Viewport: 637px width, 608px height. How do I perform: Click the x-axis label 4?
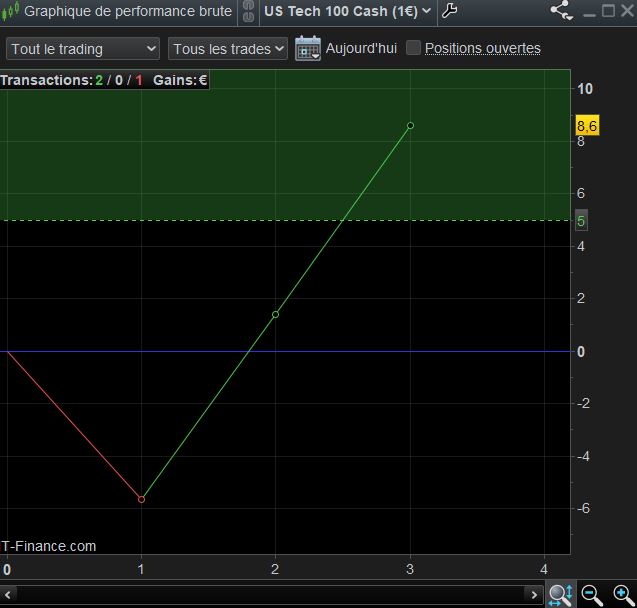click(x=544, y=569)
